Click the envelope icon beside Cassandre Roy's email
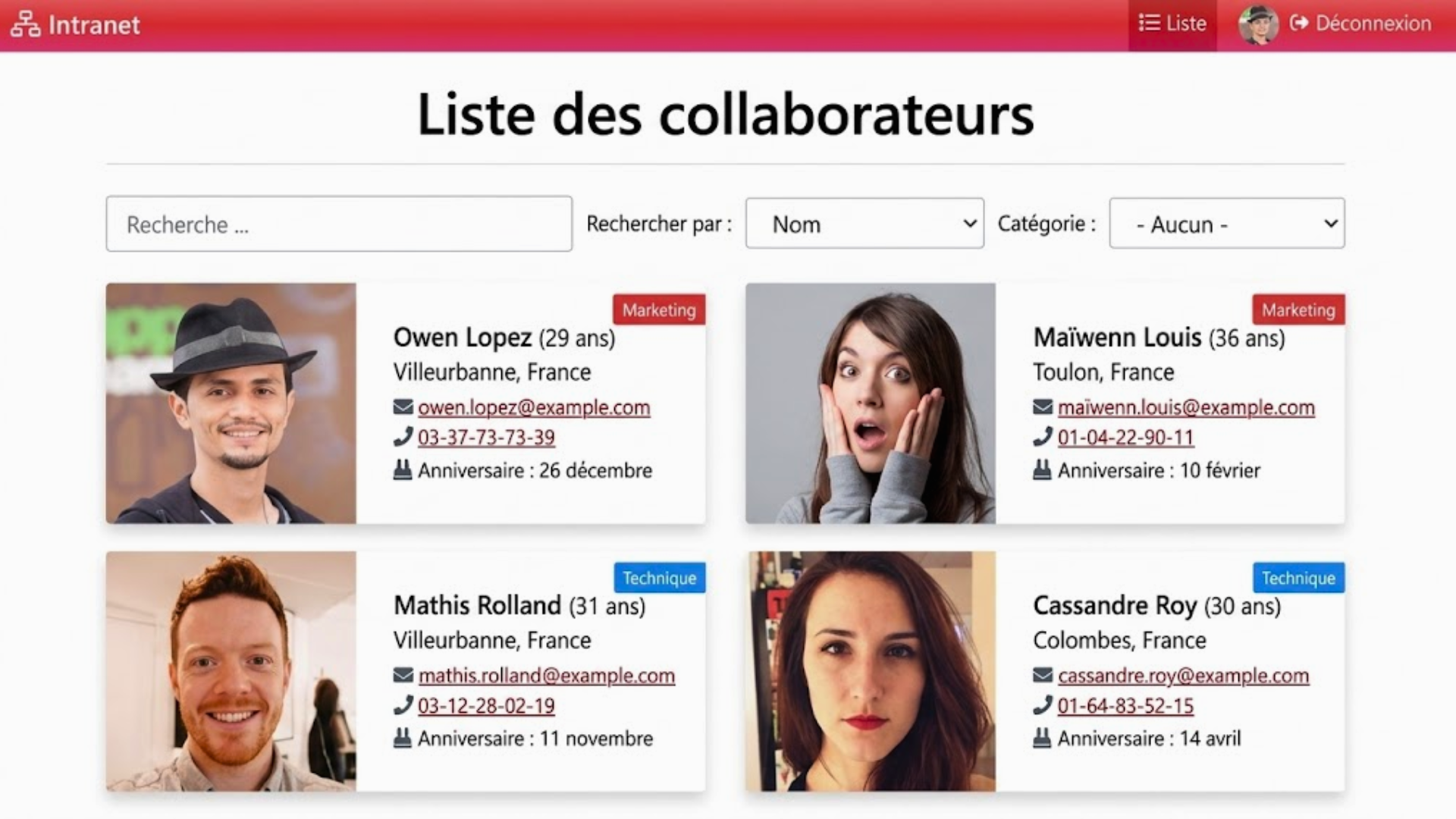The height and width of the screenshot is (819, 1456). (x=1043, y=675)
